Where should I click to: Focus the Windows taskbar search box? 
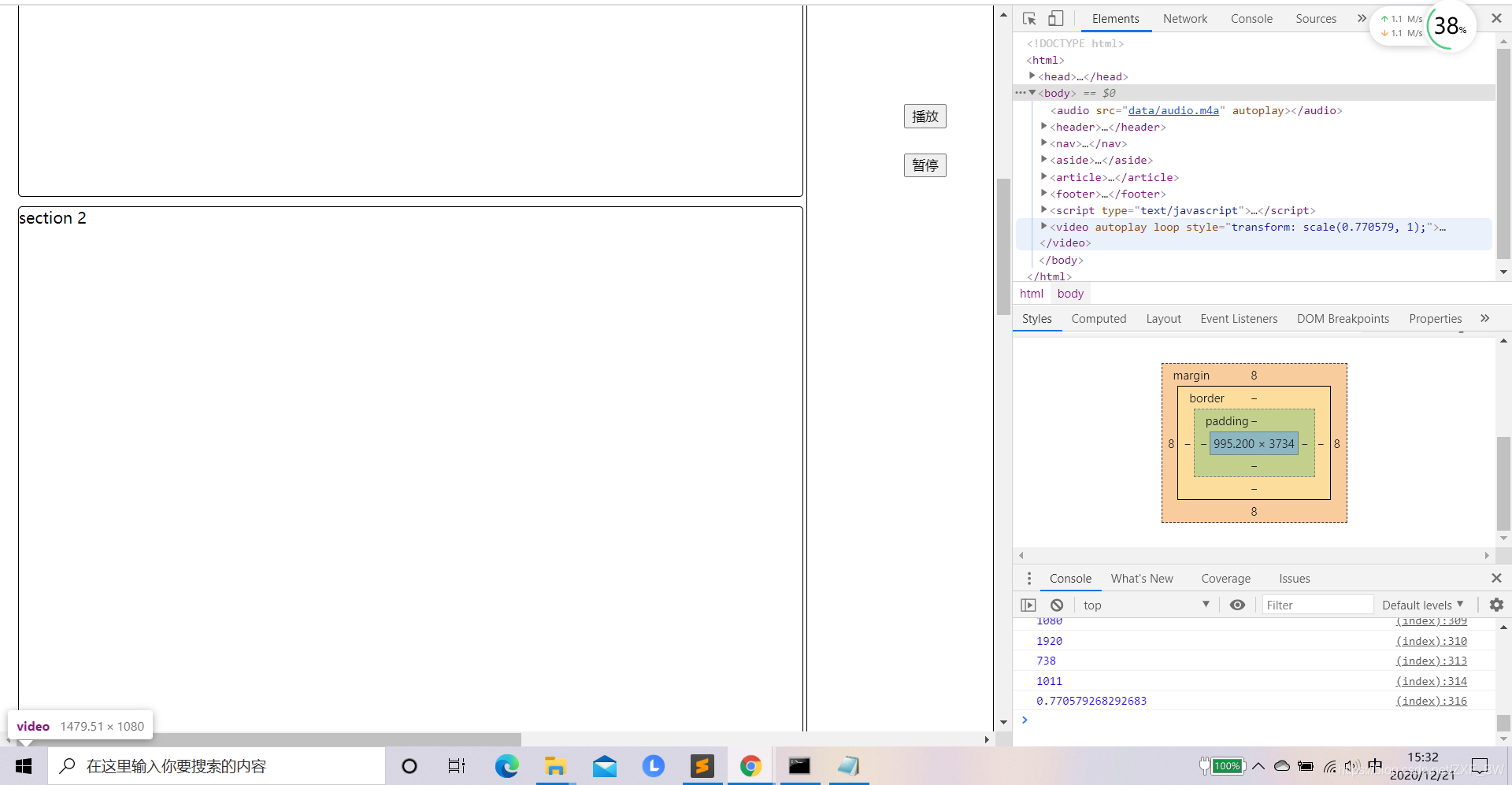(x=217, y=766)
